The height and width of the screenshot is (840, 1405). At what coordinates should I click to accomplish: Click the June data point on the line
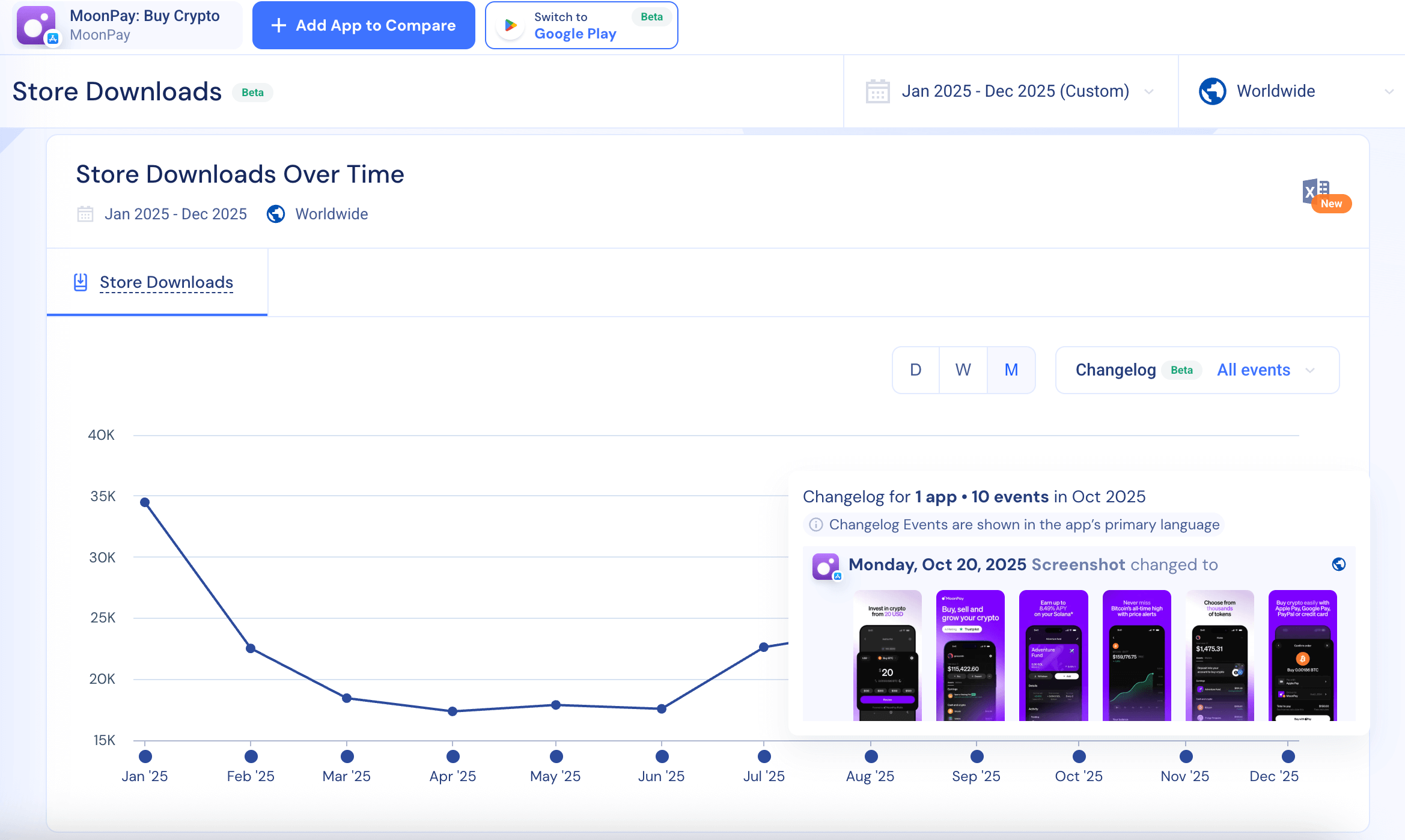tap(662, 709)
